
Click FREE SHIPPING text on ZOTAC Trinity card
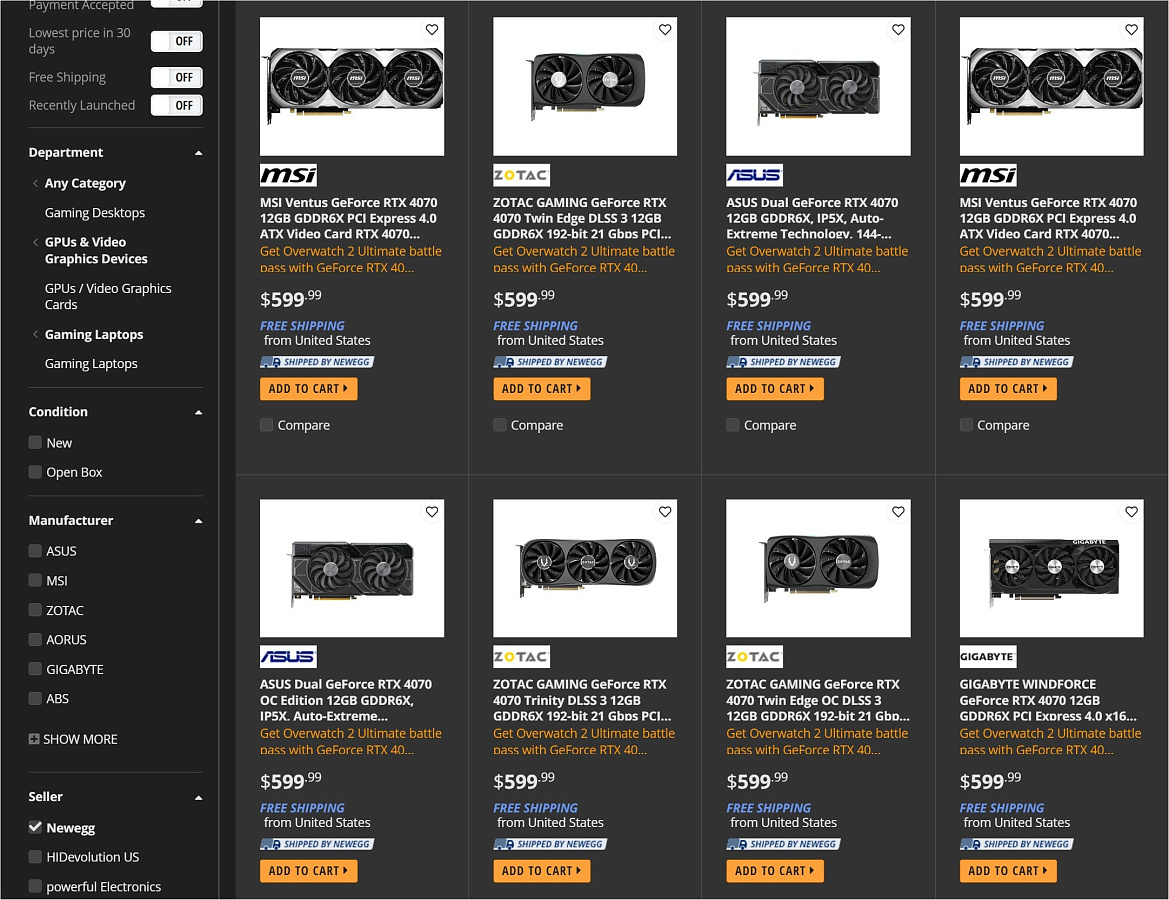535,808
